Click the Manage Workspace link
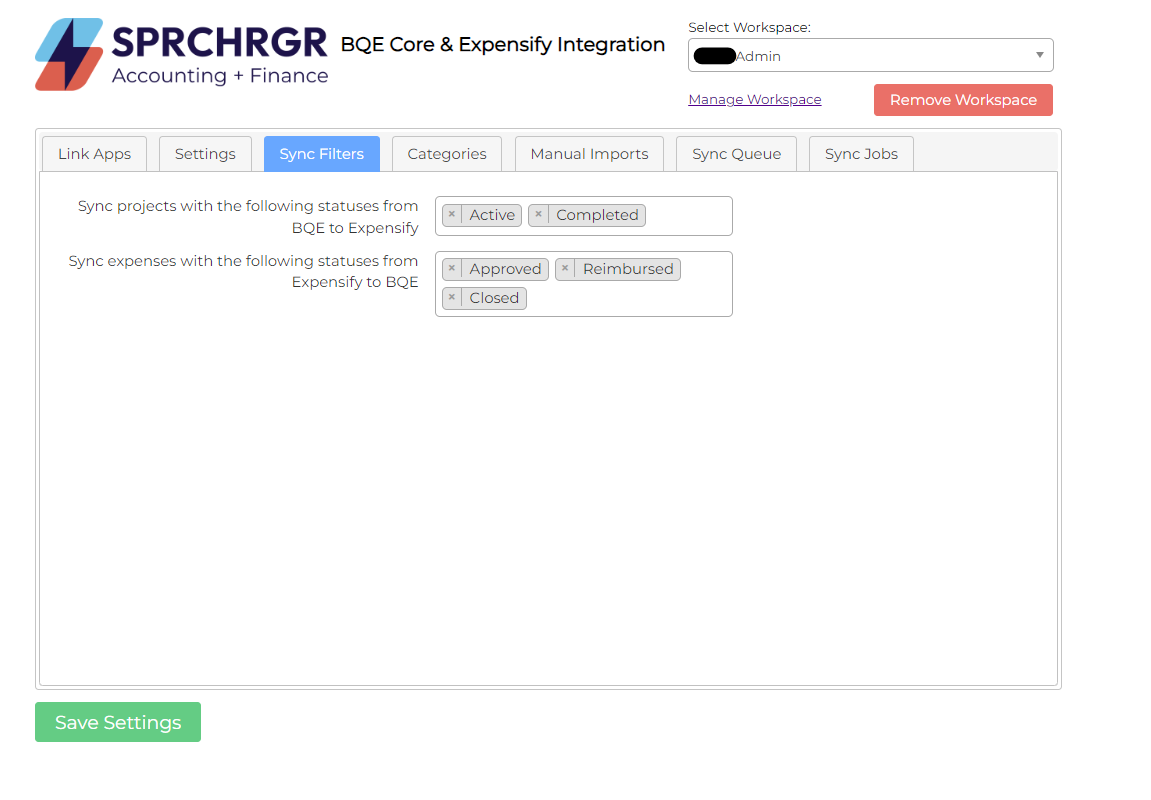The image size is (1151, 800). point(755,100)
